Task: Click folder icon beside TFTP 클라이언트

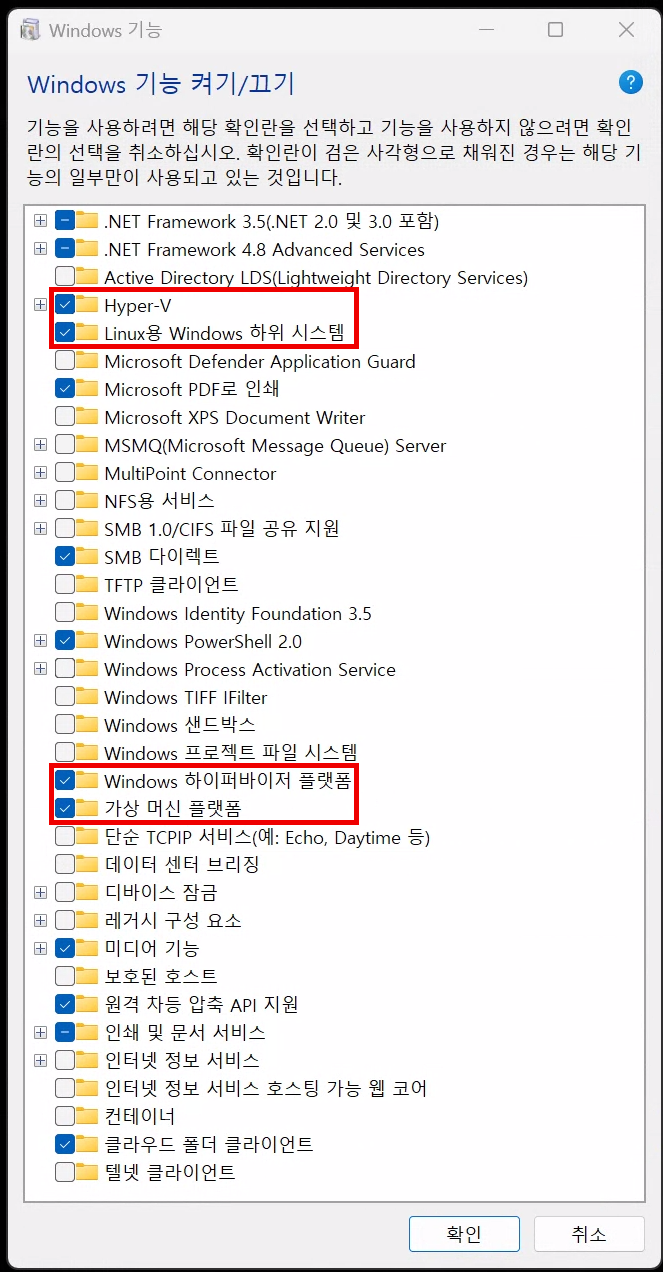Action: pyautogui.click(x=87, y=584)
